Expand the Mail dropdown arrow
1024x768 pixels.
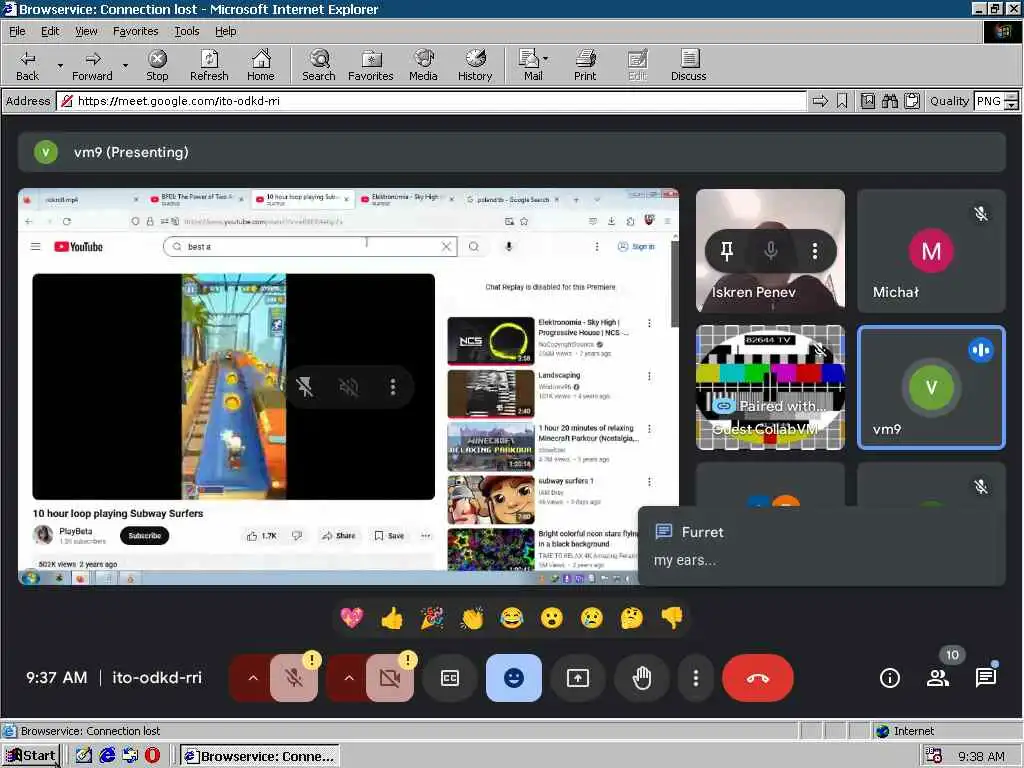[x=546, y=59]
